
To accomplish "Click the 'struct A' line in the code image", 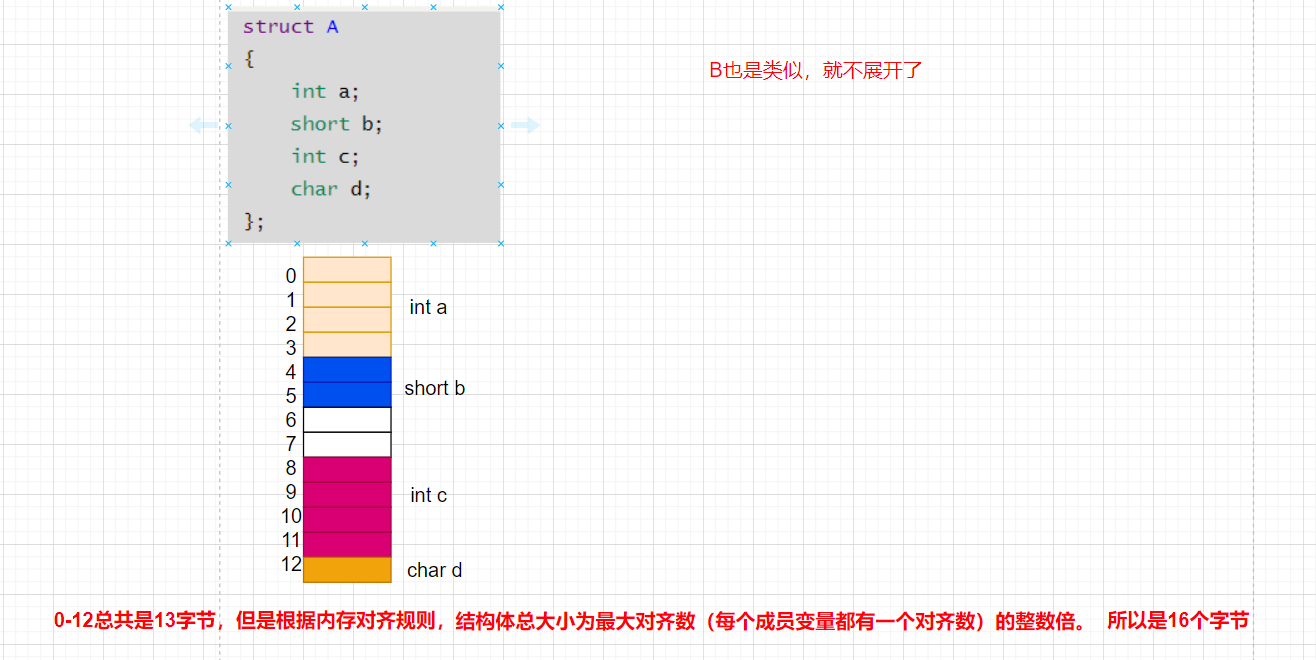I will (x=291, y=27).
